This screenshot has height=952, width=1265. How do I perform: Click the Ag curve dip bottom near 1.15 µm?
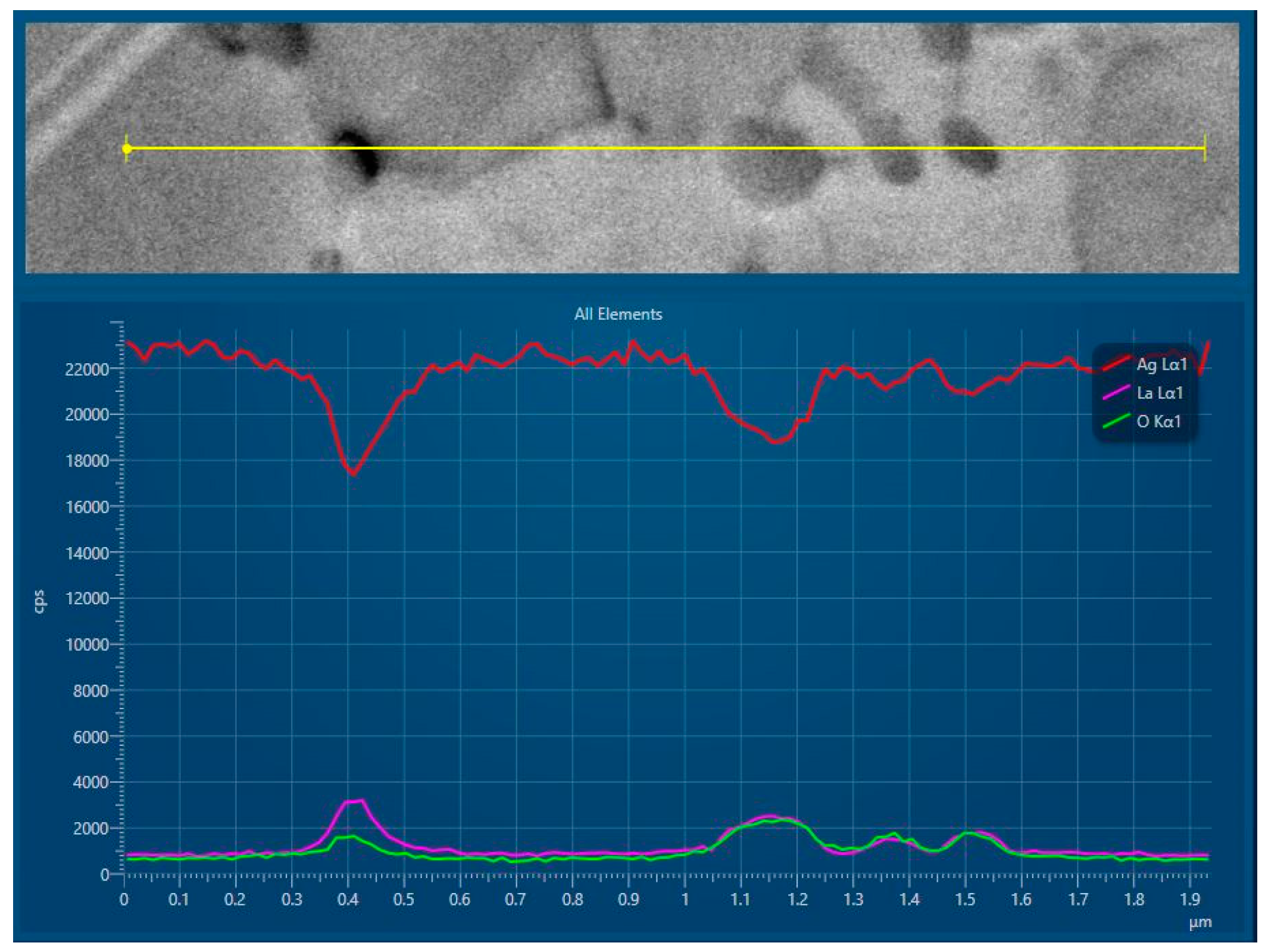[x=776, y=442]
